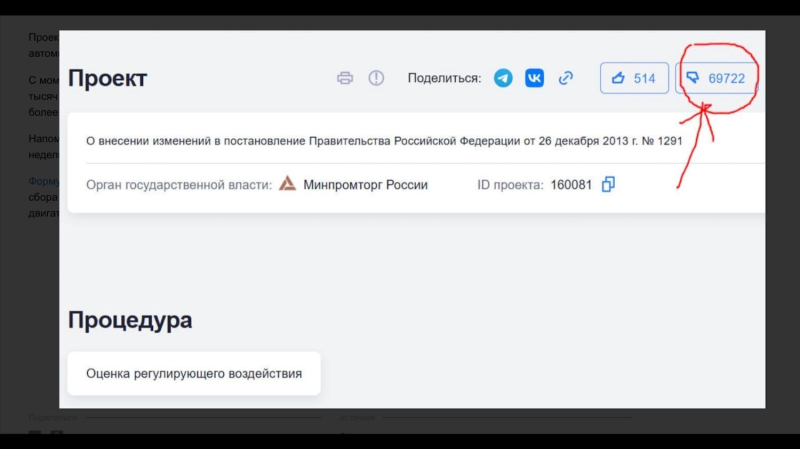Share the project via Telegram icon
800x449 pixels.
point(503,78)
